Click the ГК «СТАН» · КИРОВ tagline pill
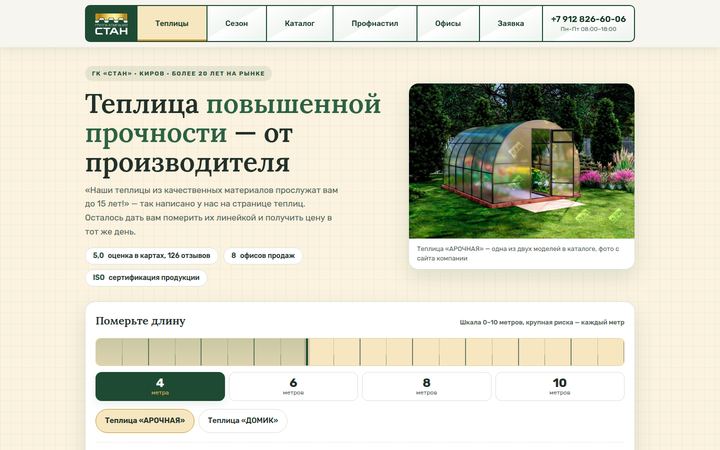 tap(178, 73)
